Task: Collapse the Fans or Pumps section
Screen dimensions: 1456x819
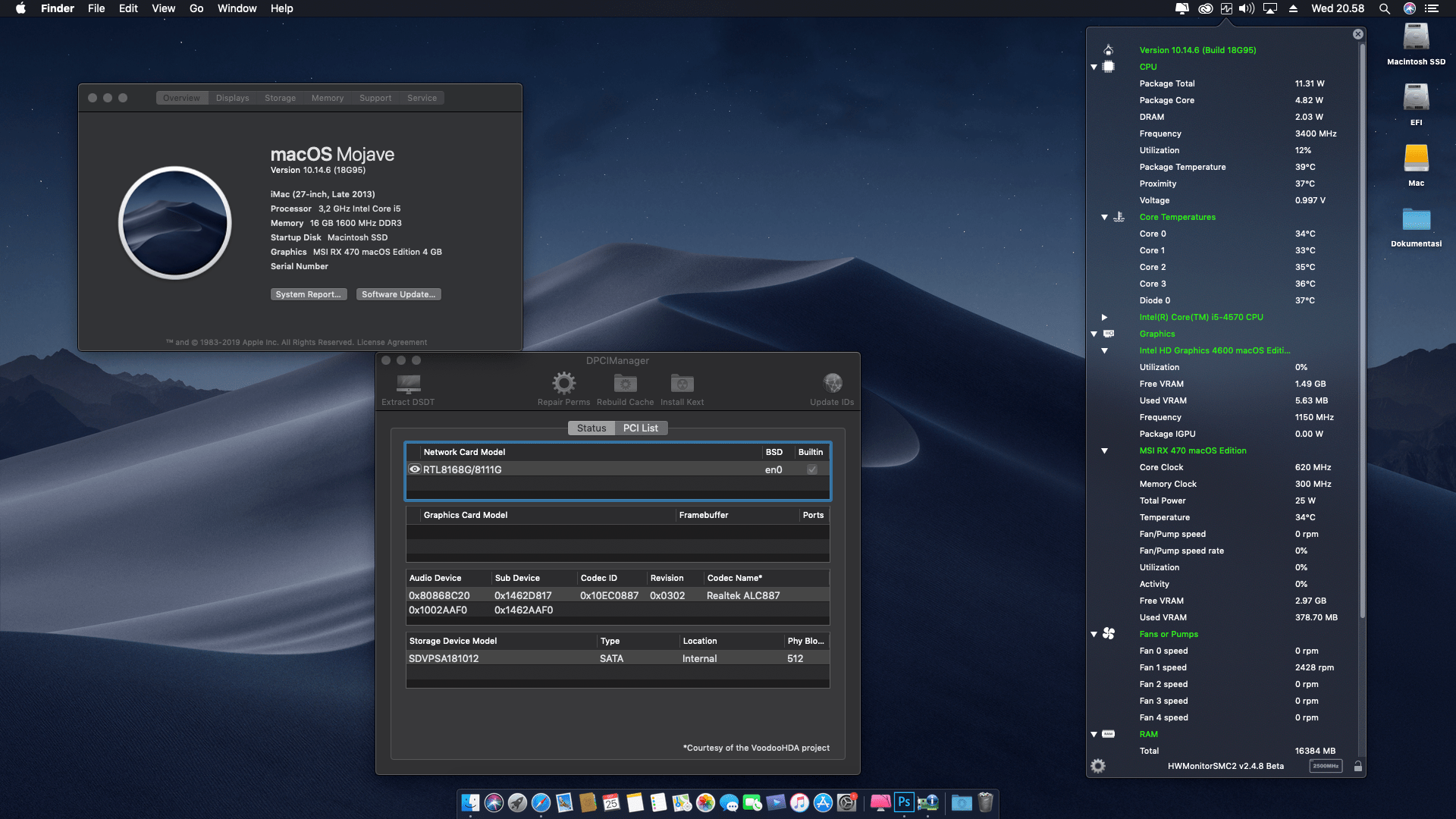Action: [x=1093, y=634]
